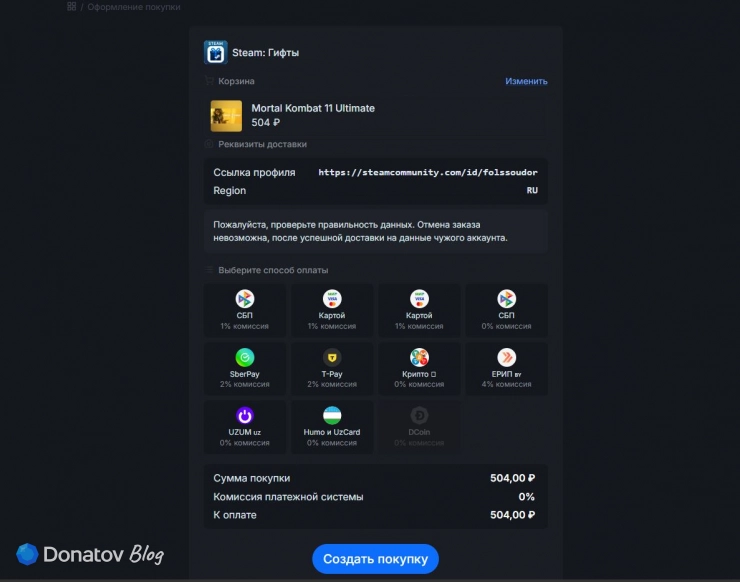The width and height of the screenshot is (740, 582).
Task: Click the disabled DCoin payment tile
Action: coord(419,427)
